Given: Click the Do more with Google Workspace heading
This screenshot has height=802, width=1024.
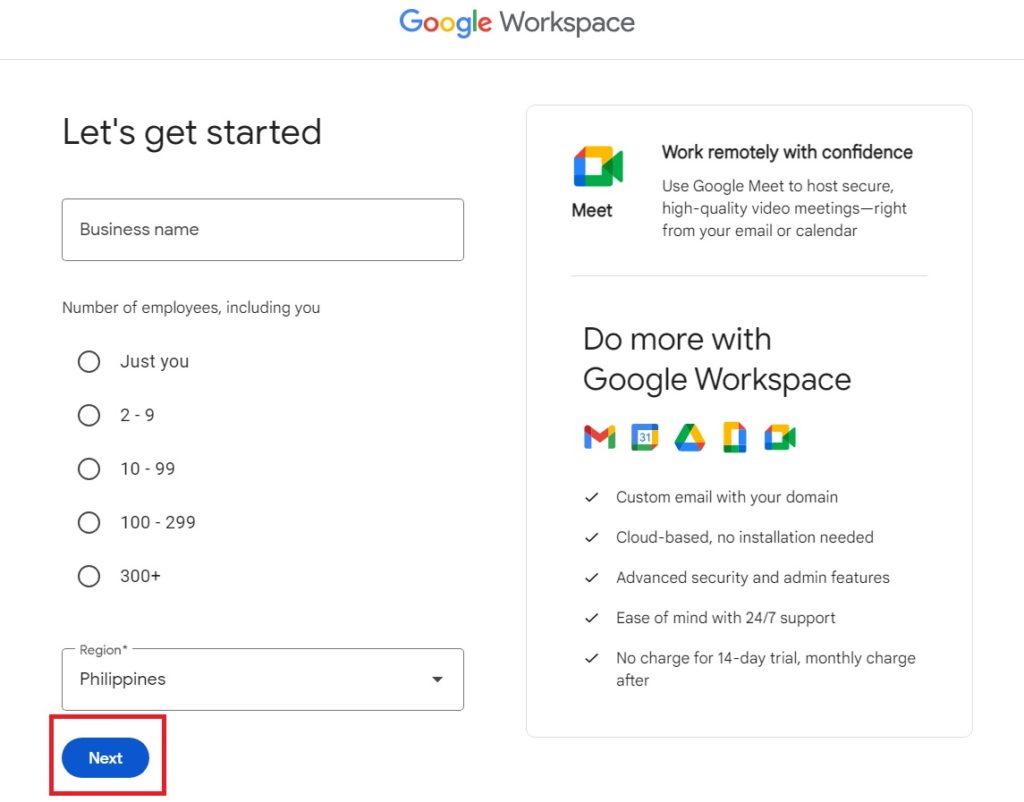Looking at the screenshot, I should click(x=716, y=358).
